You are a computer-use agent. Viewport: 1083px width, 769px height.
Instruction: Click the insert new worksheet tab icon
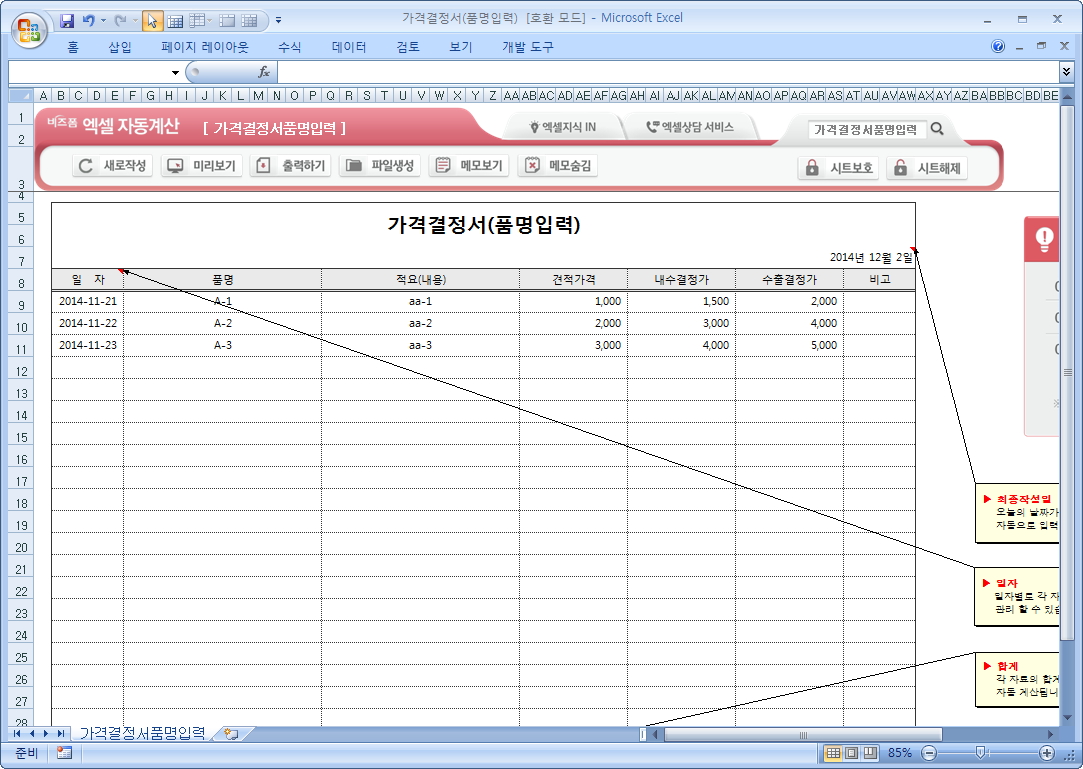(x=231, y=734)
